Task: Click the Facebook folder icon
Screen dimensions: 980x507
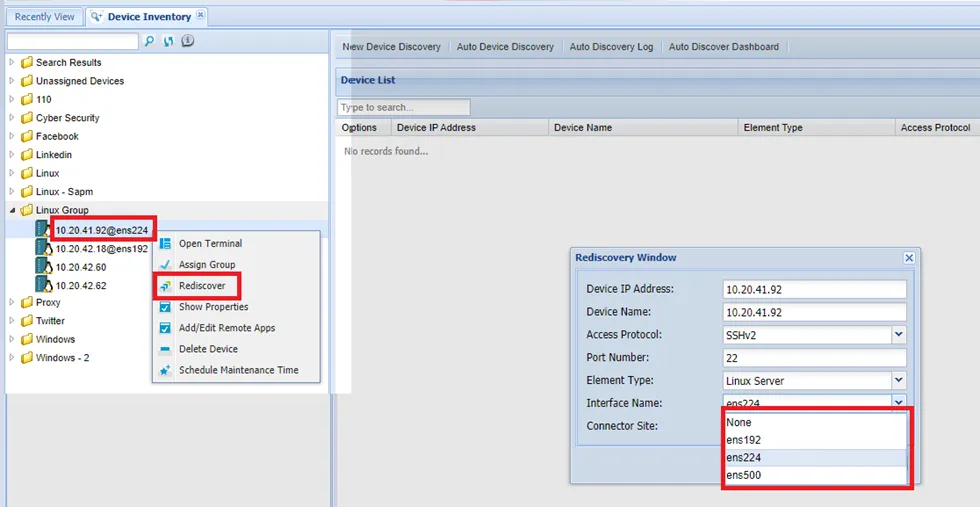Action: point(26,136)
